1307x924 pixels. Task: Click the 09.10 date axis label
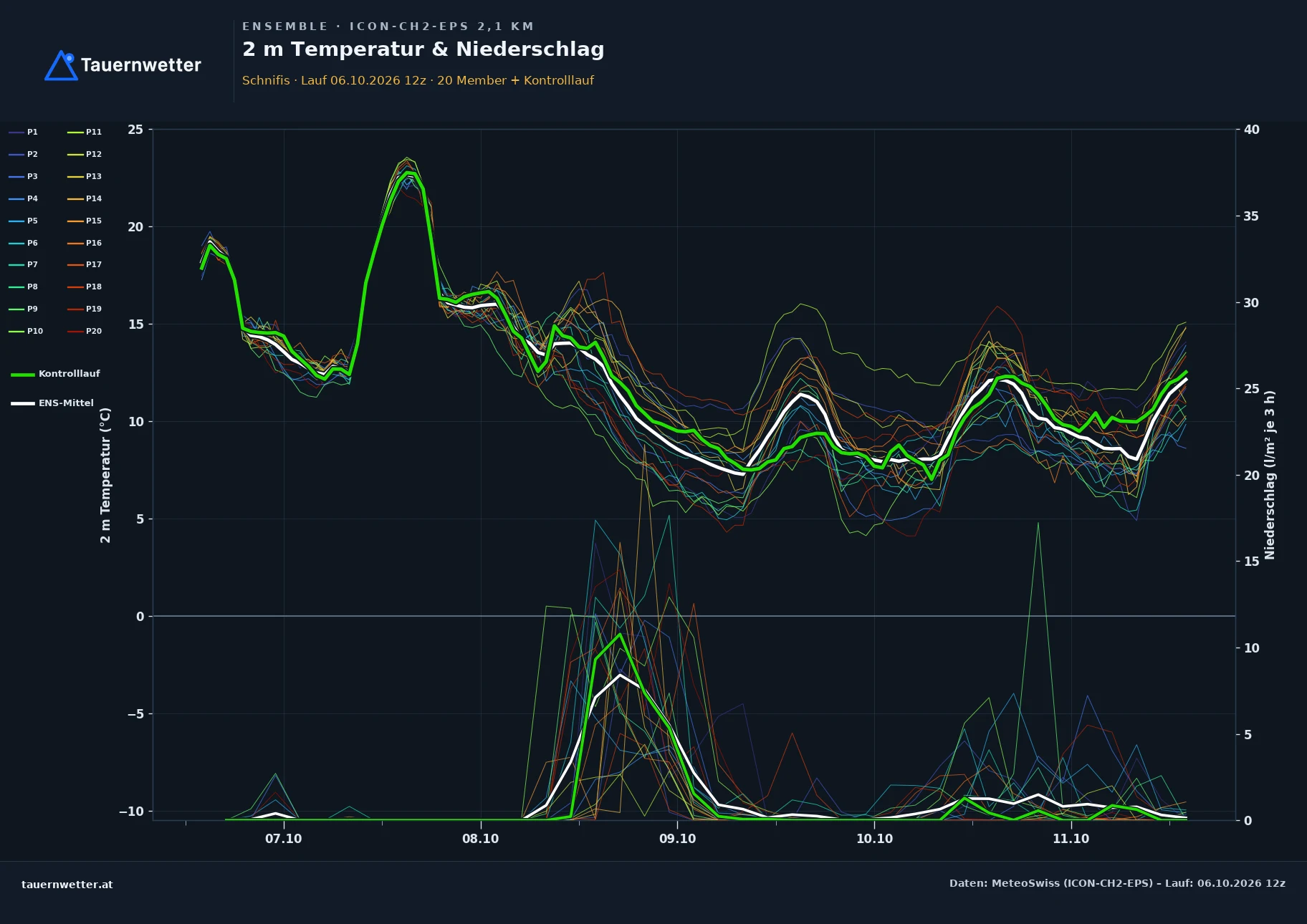point(677,839)
